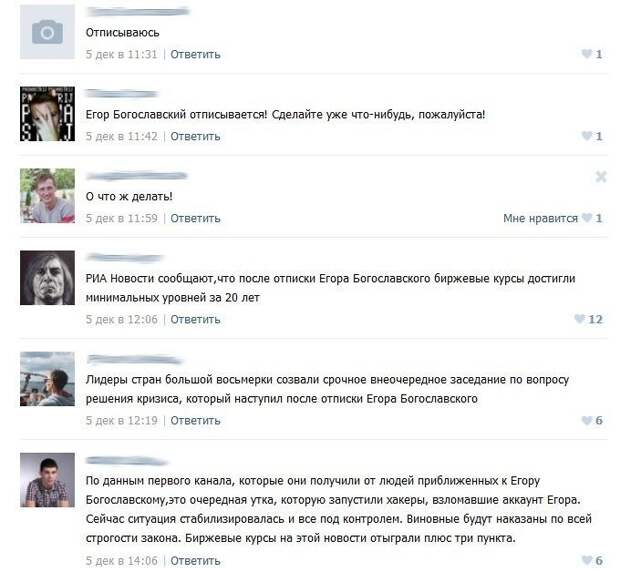This screenshot has height=572, width=620.
Task: Click 'Ответить' under 'О что ж делать!'
Action: pyautogui.click(x=195, y=218)
